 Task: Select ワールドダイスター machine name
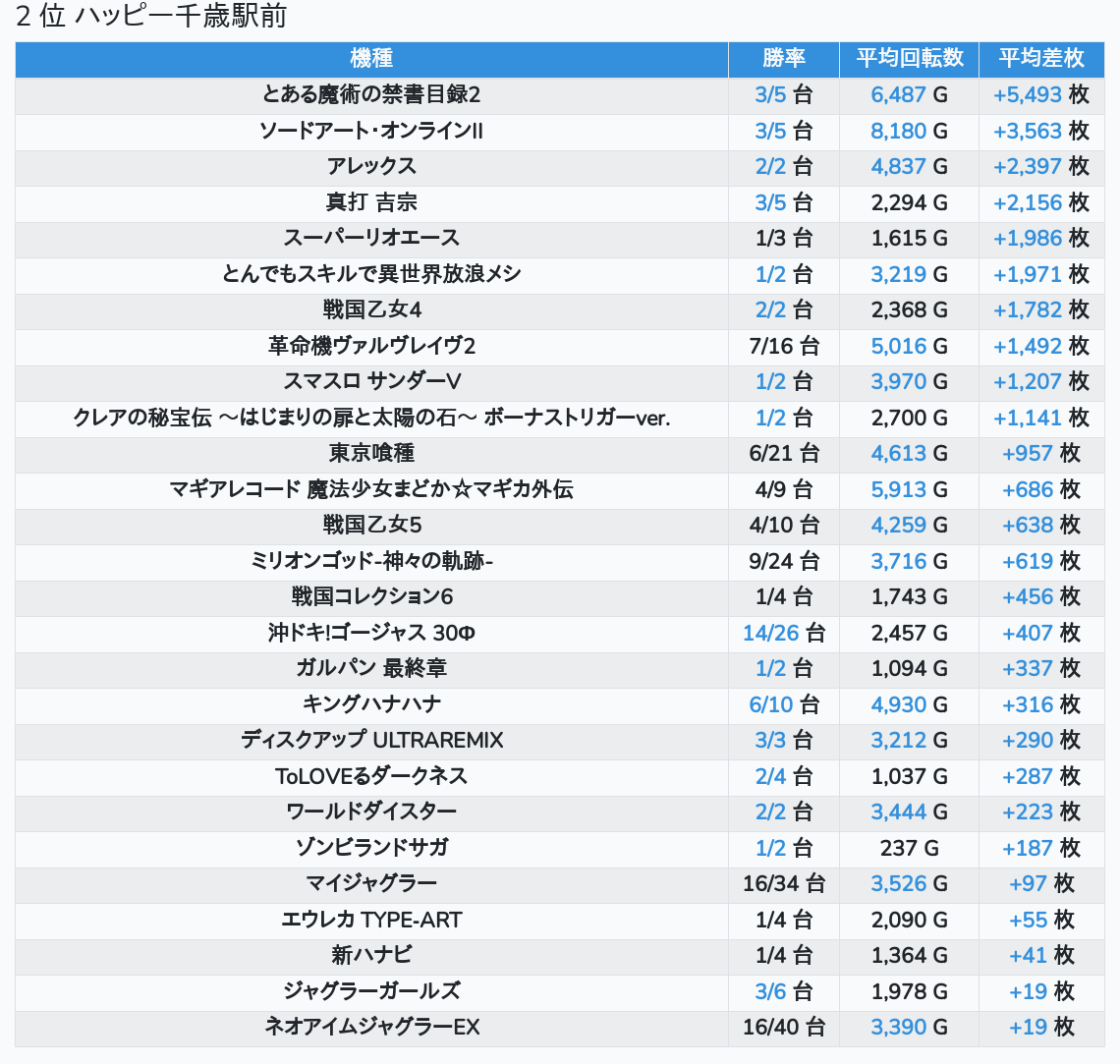tap(371, 812)
